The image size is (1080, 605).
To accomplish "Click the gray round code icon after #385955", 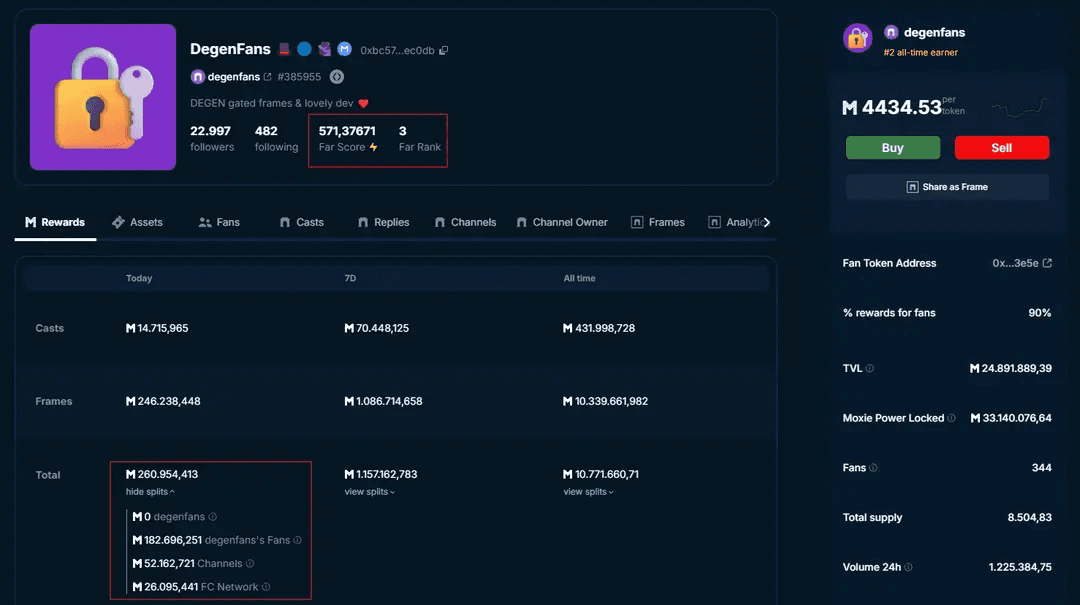I will (336, 76).
